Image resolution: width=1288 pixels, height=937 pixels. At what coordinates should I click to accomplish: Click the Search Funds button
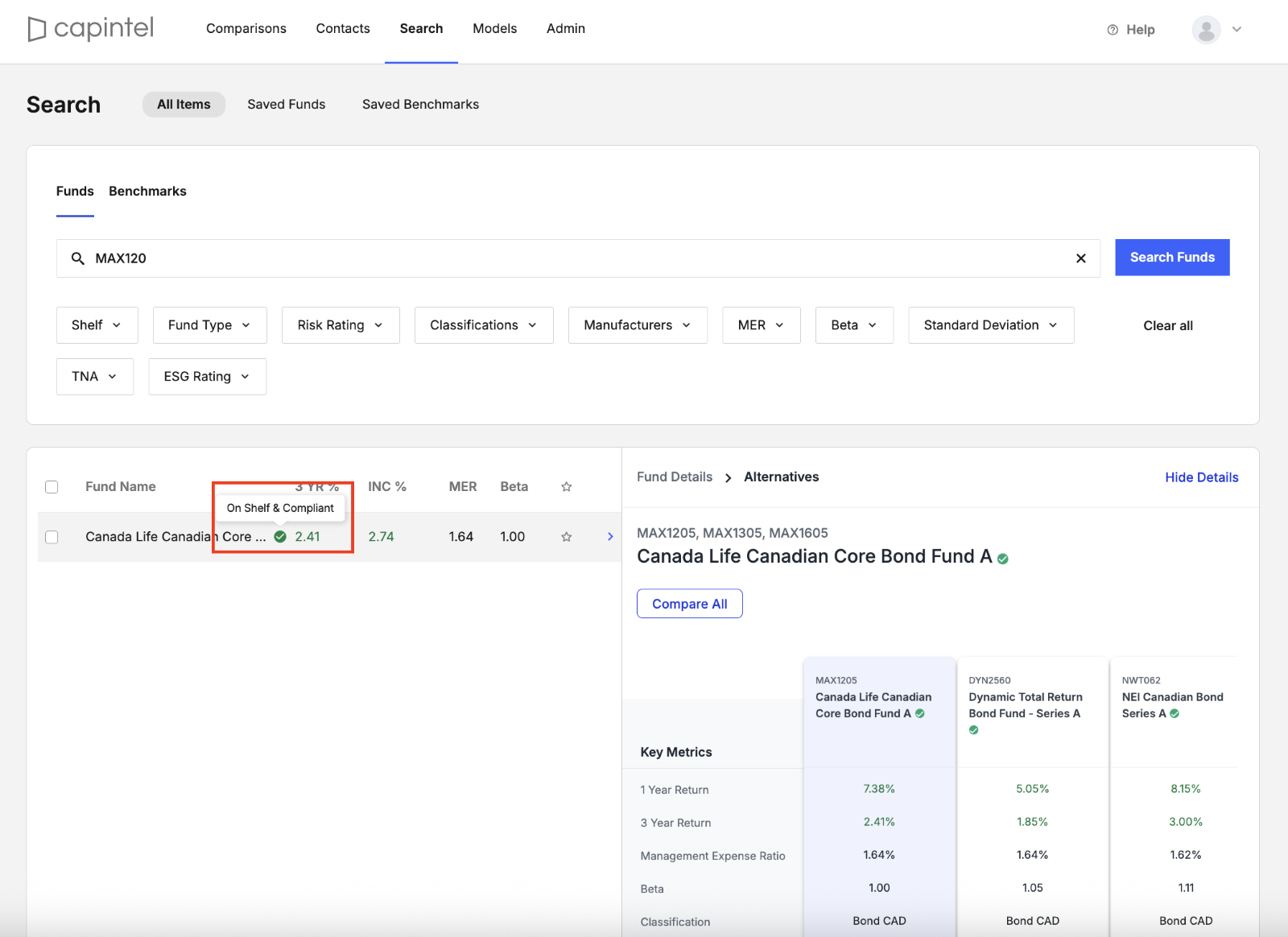point(1172,258)
